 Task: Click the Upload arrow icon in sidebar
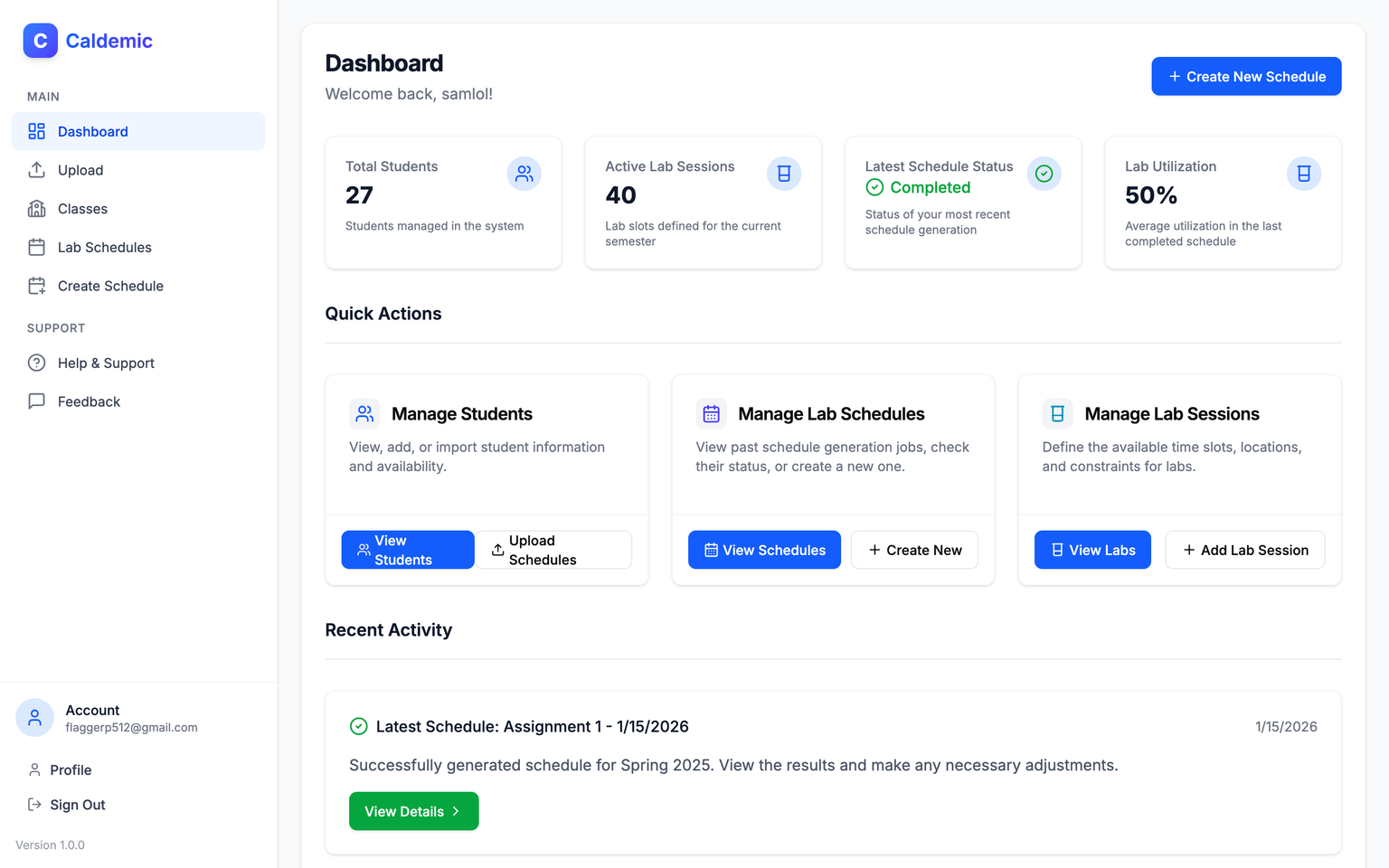[36, 170]
